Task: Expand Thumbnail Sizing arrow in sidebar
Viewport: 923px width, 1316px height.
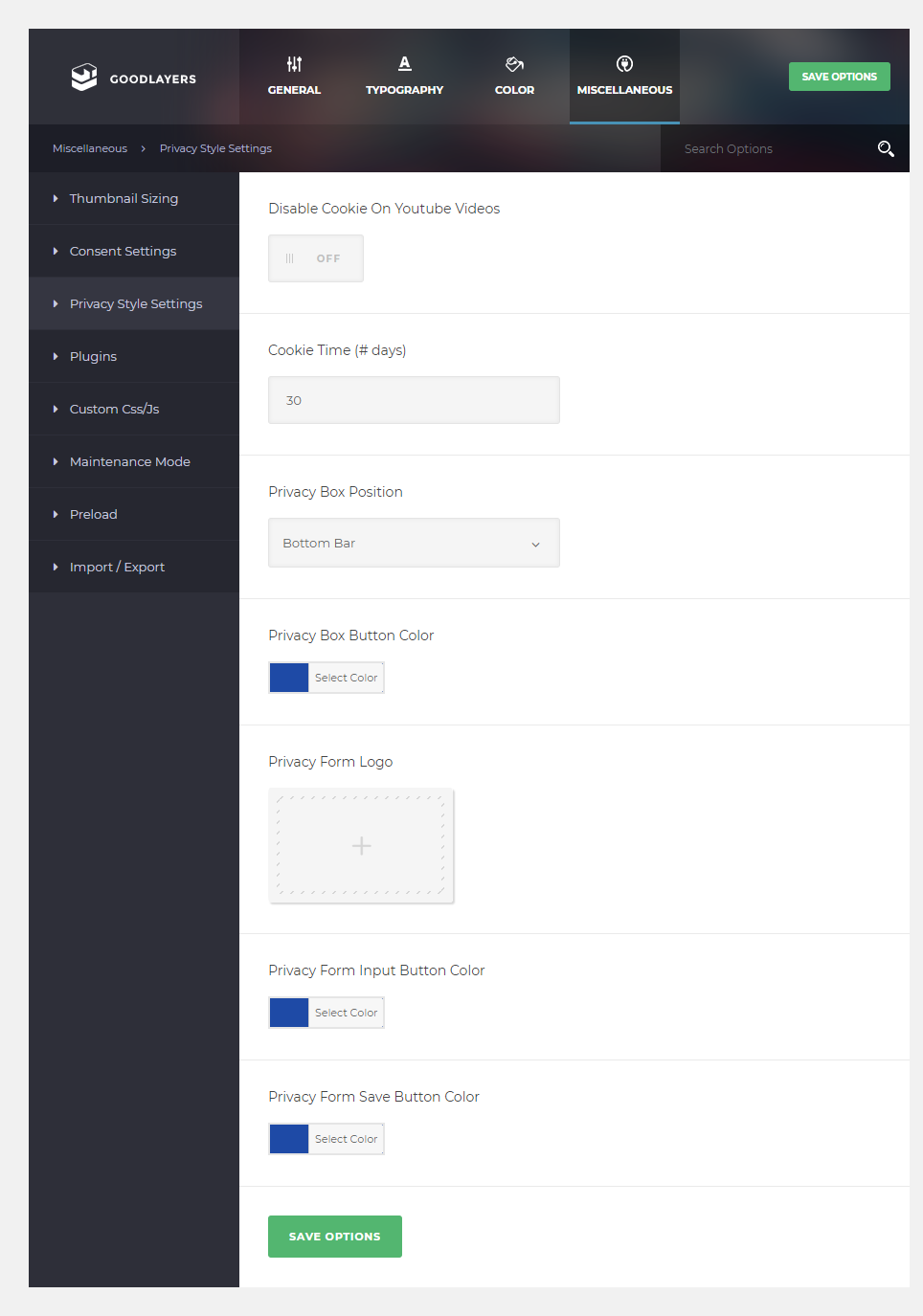Action: [x=56, y=198]
